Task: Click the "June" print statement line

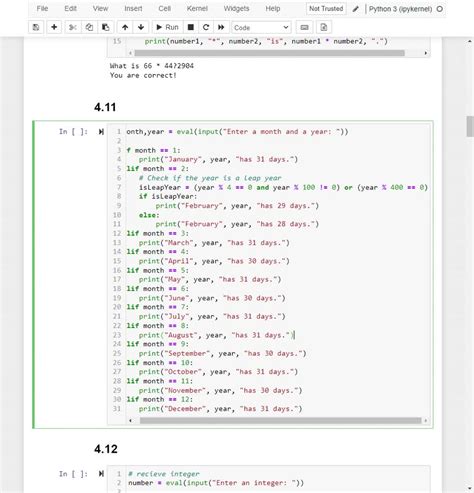Action: [212, 298]
